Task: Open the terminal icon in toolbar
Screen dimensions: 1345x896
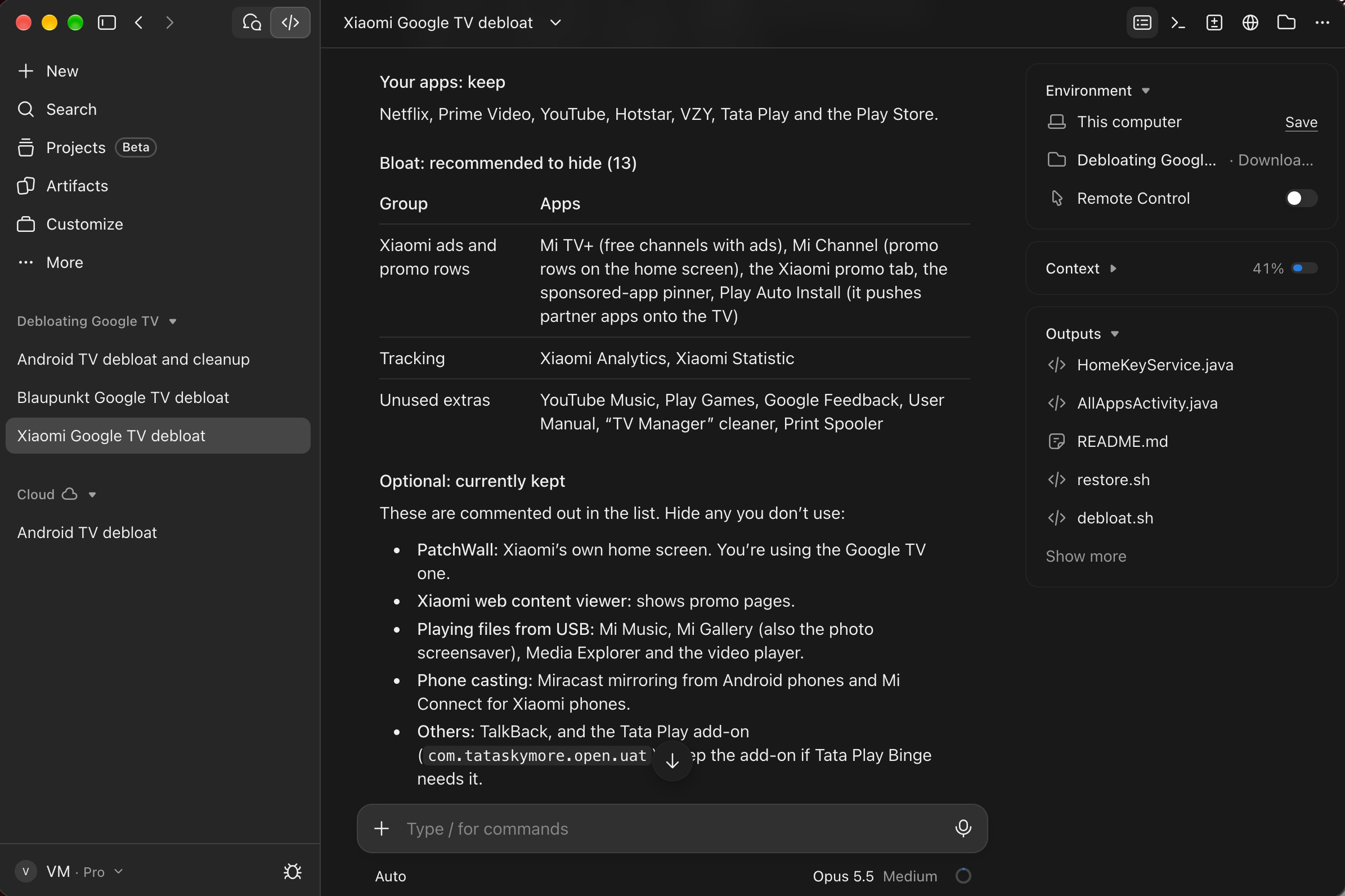Action: tap(1178, 23)
